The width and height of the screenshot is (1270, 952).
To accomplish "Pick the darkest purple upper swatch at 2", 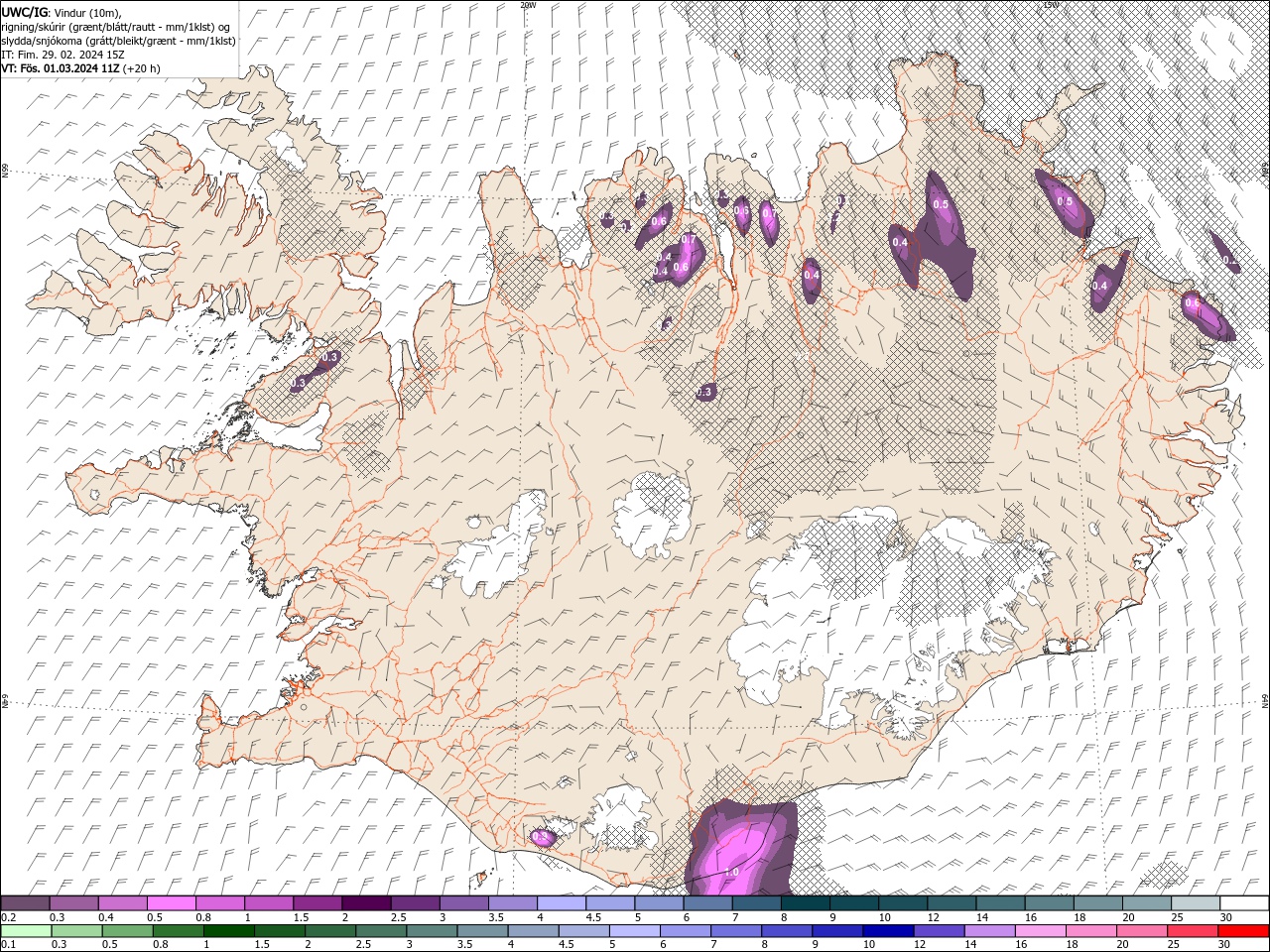I will (x=366, y=903).
